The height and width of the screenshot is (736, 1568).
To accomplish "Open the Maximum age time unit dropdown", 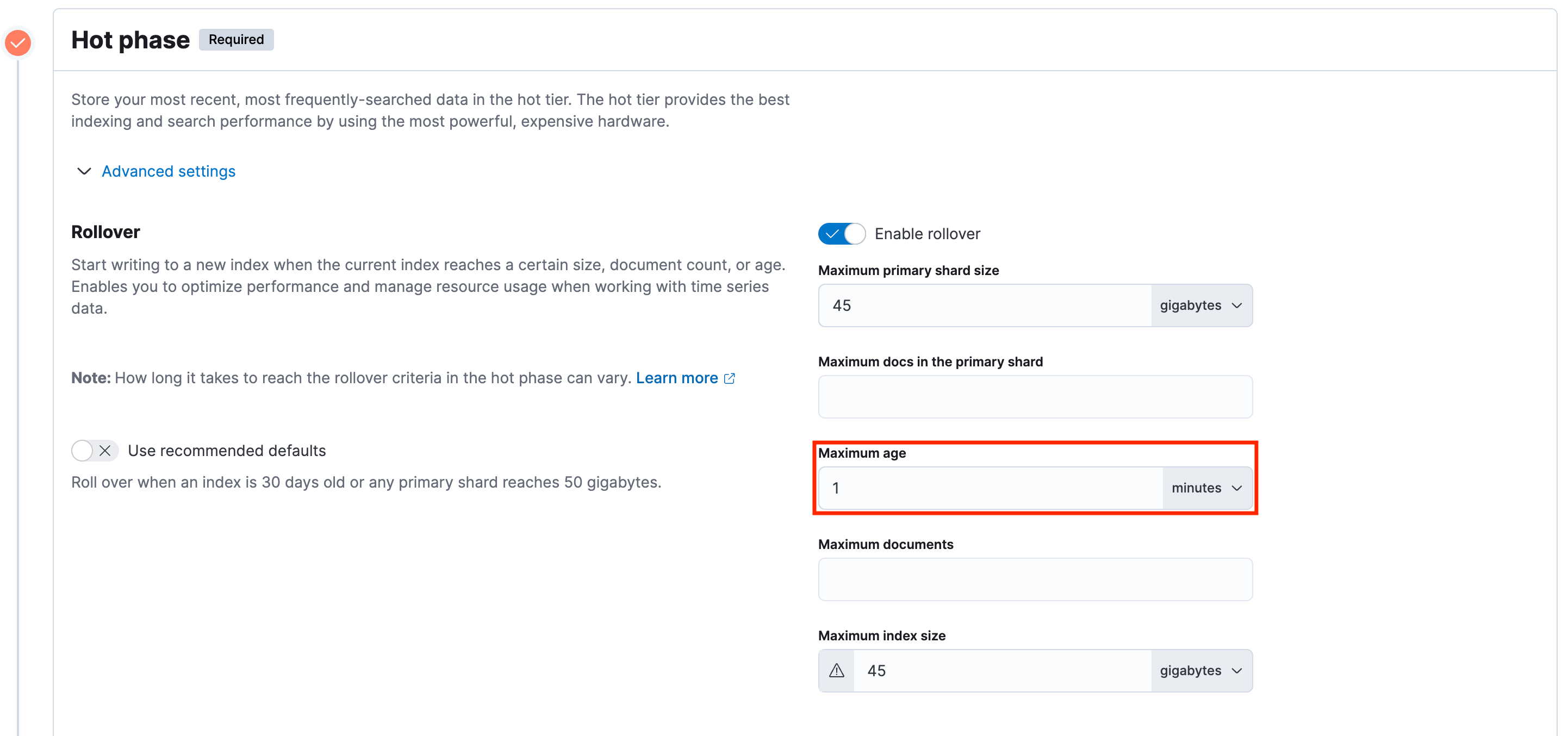I will tap(1206, 488).
